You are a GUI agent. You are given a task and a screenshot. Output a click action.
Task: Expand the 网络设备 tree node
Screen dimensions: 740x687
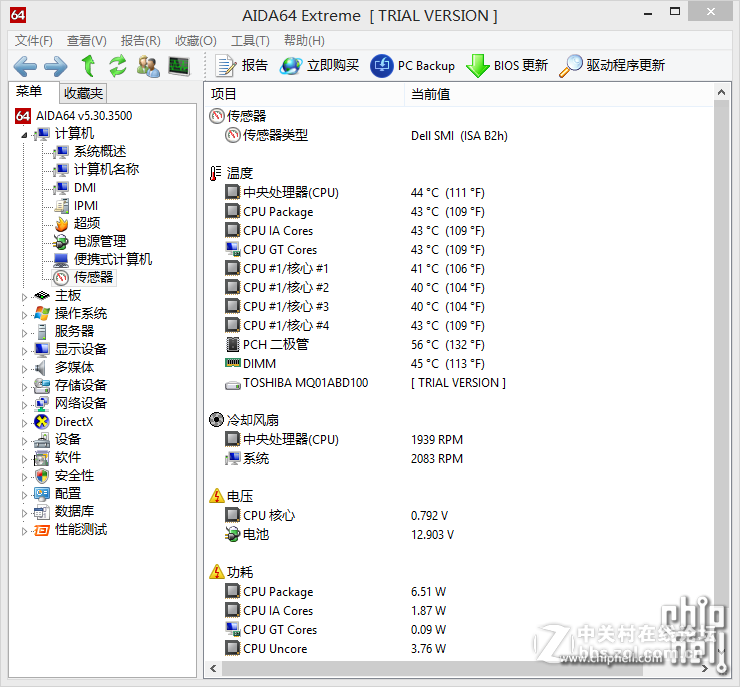coord(24,405)
